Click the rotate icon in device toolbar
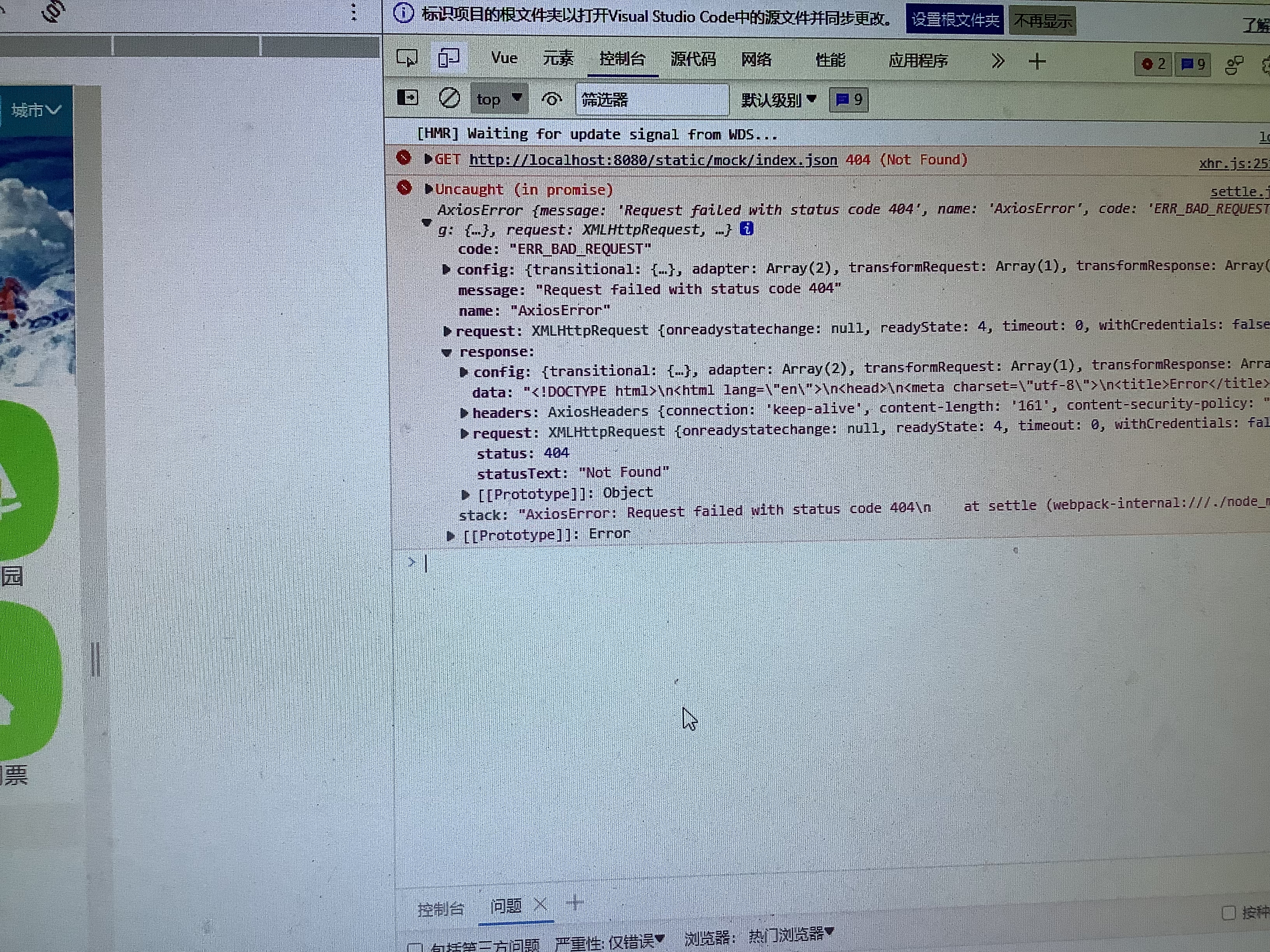The height and width of the screenshot is (952, 1270). tap(53, 10)
